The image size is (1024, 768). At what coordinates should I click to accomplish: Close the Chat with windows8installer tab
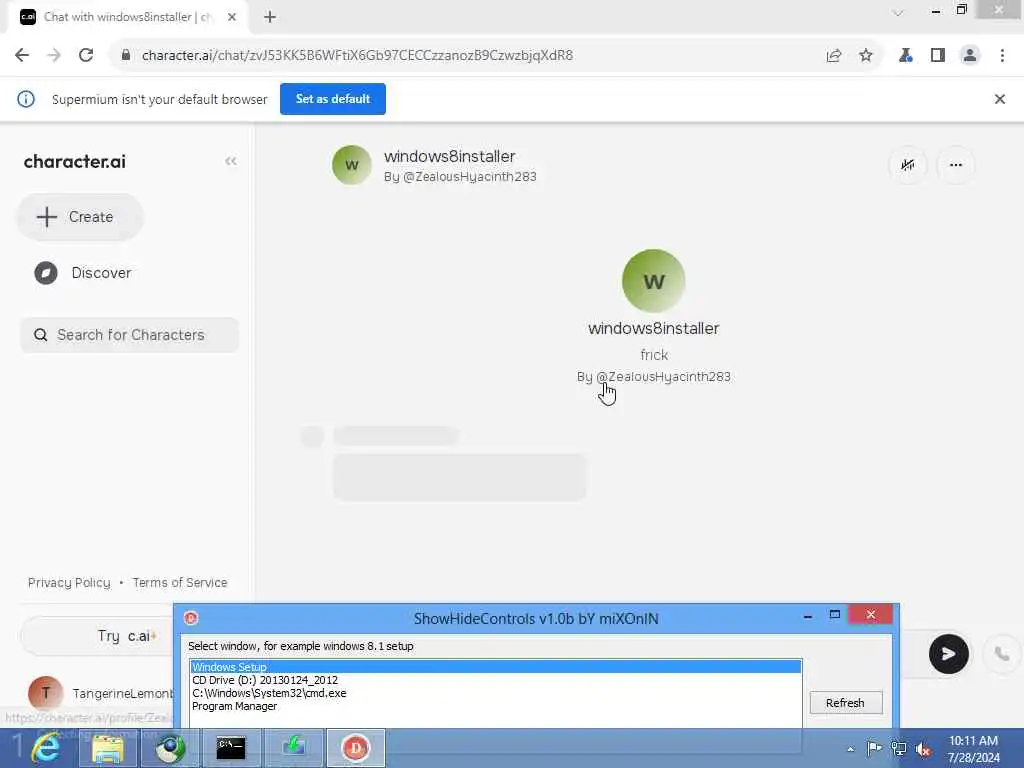click(232, 17)
